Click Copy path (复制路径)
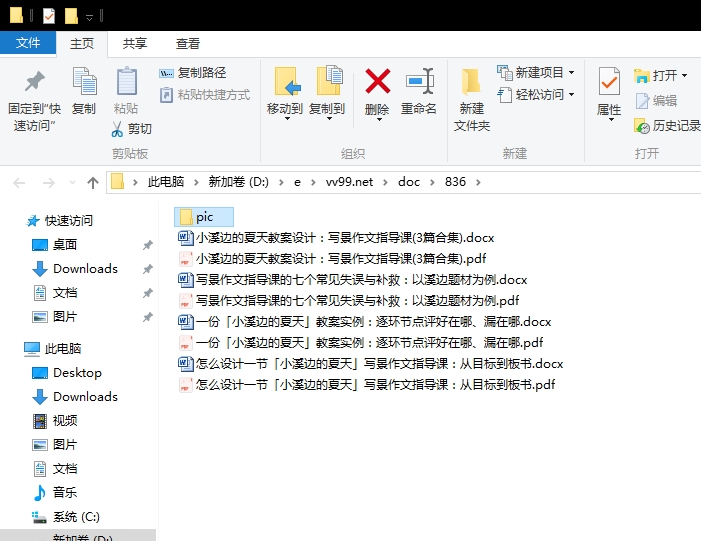 click(x=193, y=72)
